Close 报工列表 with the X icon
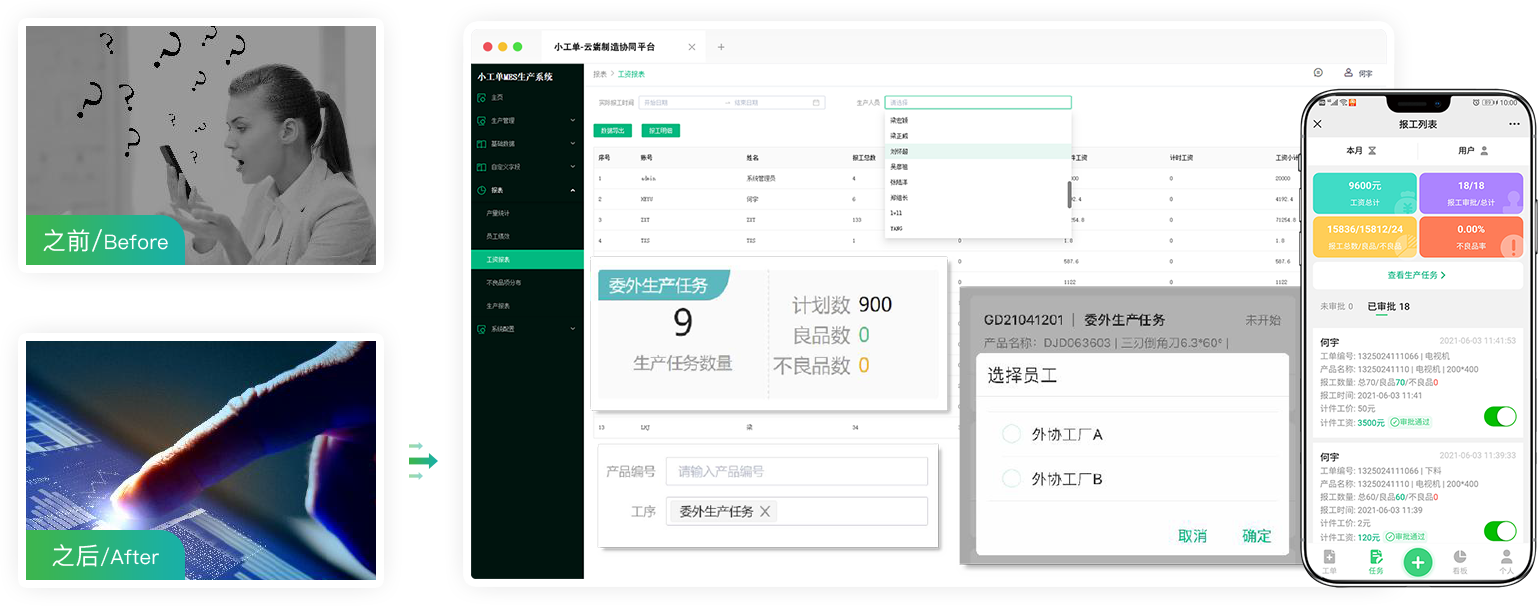This screenshot has width=1538, height=606. tap(1317, 124)
